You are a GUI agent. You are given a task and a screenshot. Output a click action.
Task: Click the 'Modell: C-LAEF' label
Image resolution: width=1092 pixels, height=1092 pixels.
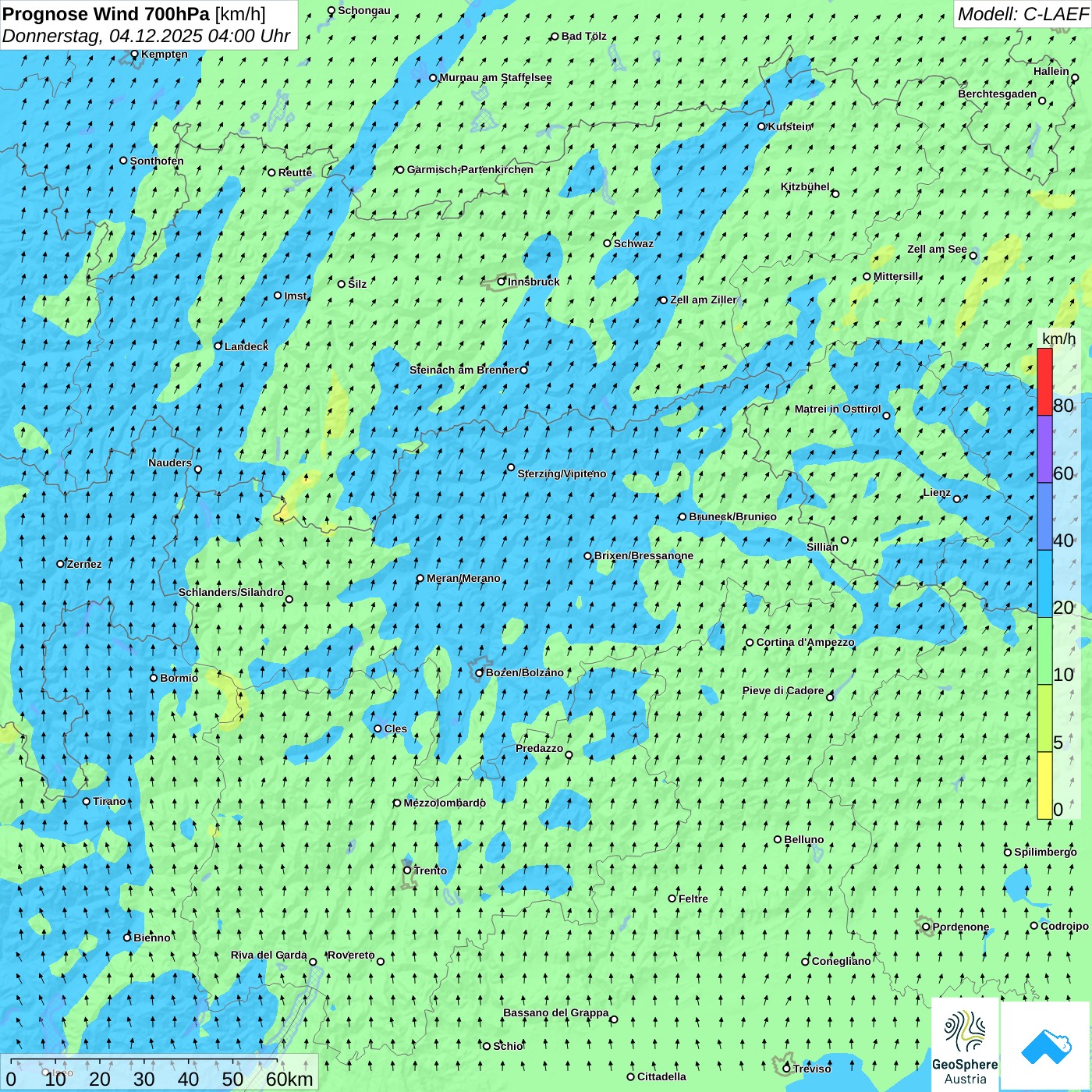coord(1023,14)
